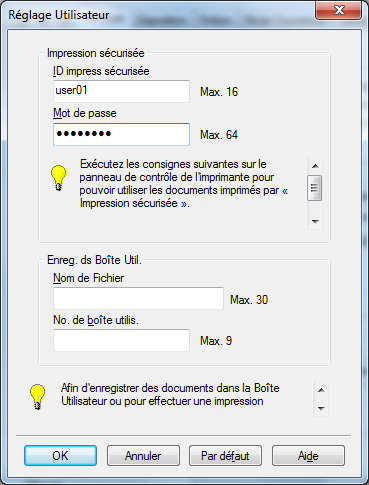Click the Nom de Fichier label
The image size is (369, 485).
tap(89, 278)
